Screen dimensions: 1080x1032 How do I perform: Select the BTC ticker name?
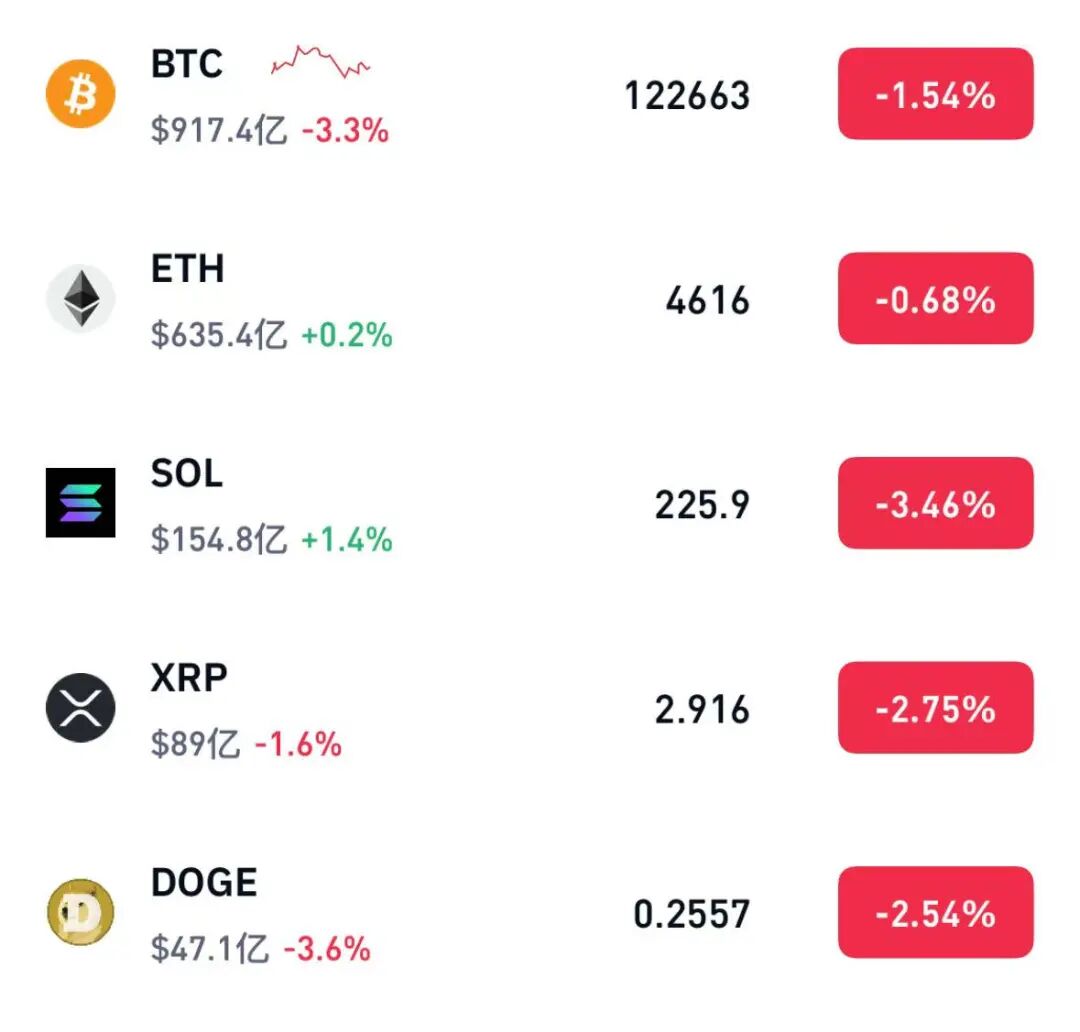pos(187,65)
